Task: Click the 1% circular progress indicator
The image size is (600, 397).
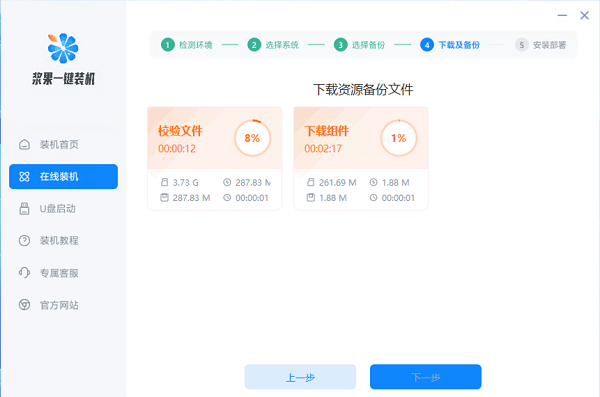Action: point(399,138)
